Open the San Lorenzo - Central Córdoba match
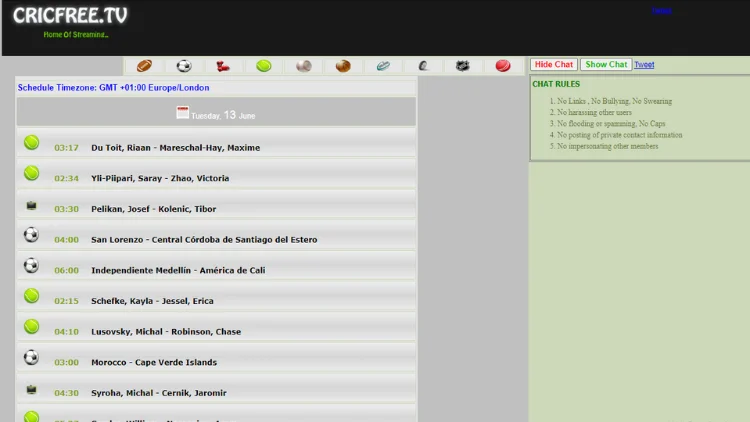The image size is (750, 422). point(204,240)
